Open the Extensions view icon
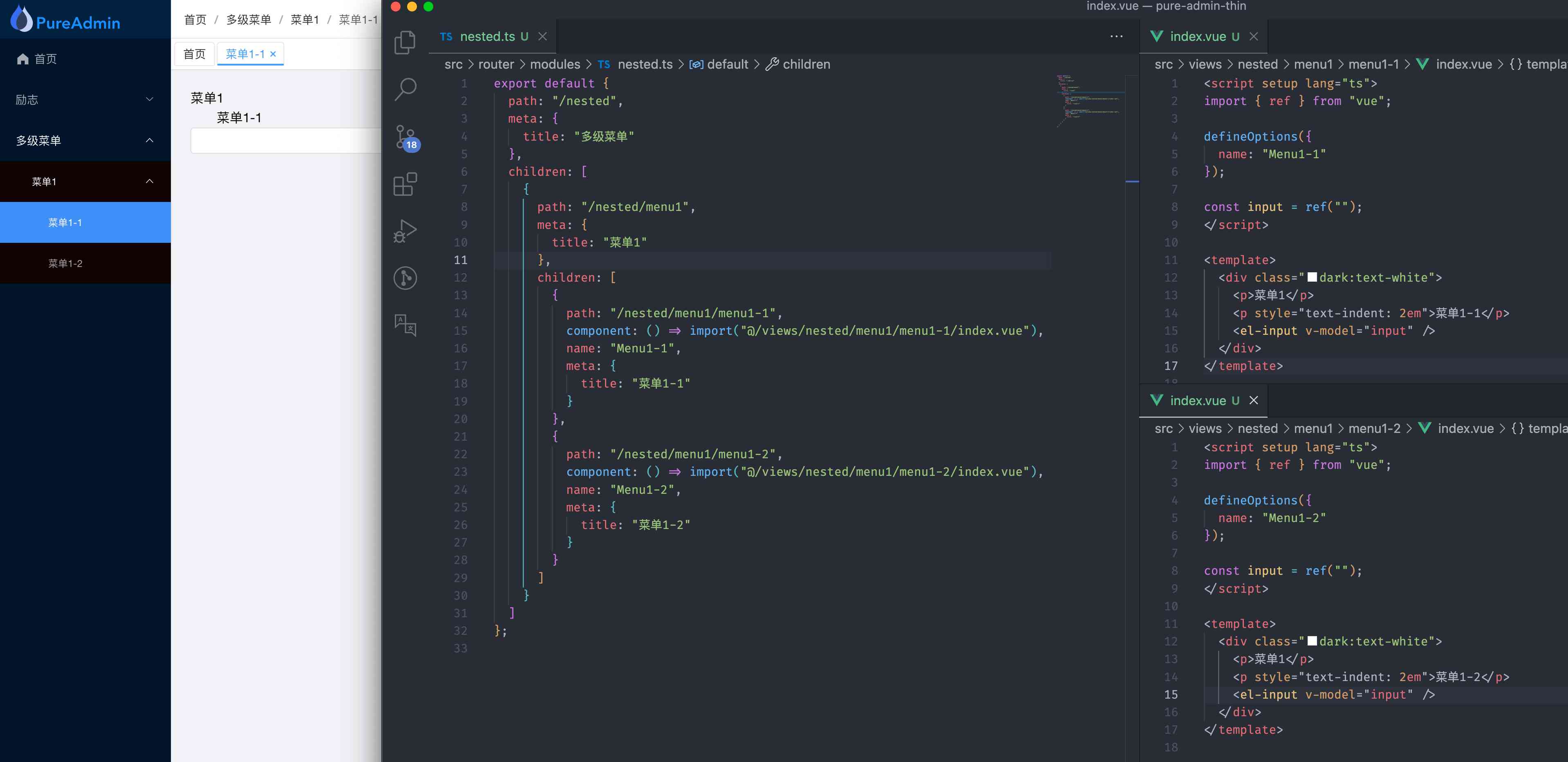Viewport: 1568px width, 762px height. (405, 184)
